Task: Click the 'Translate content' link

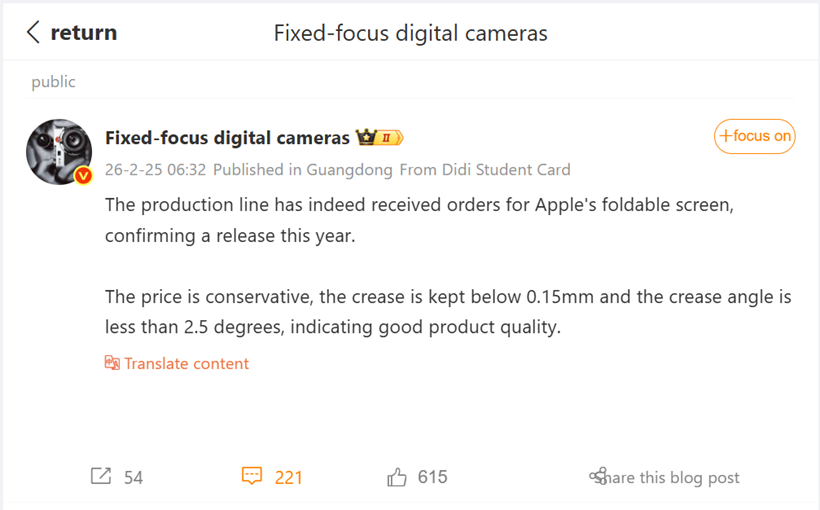Action: 186,363
